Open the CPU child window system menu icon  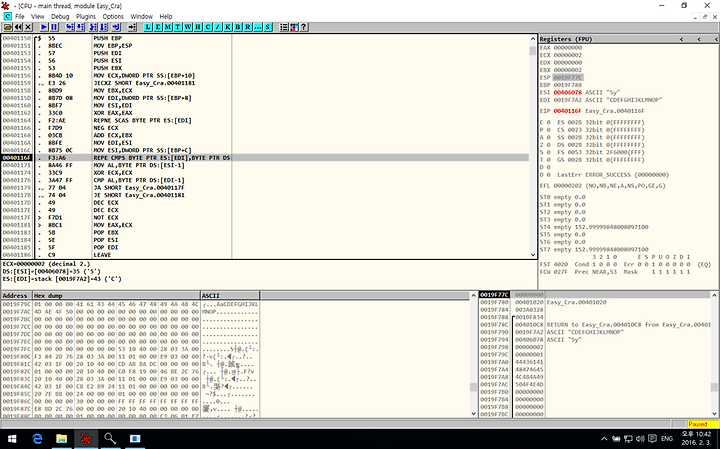[7, 16]
